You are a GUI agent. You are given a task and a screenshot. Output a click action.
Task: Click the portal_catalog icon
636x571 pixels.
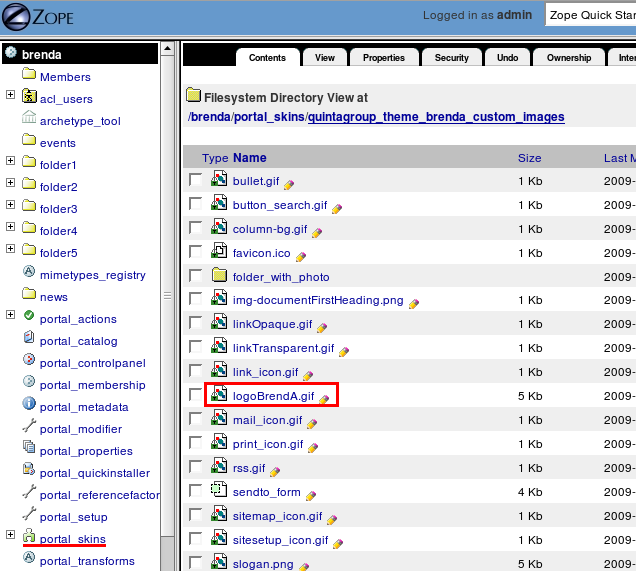coord(29,337)
